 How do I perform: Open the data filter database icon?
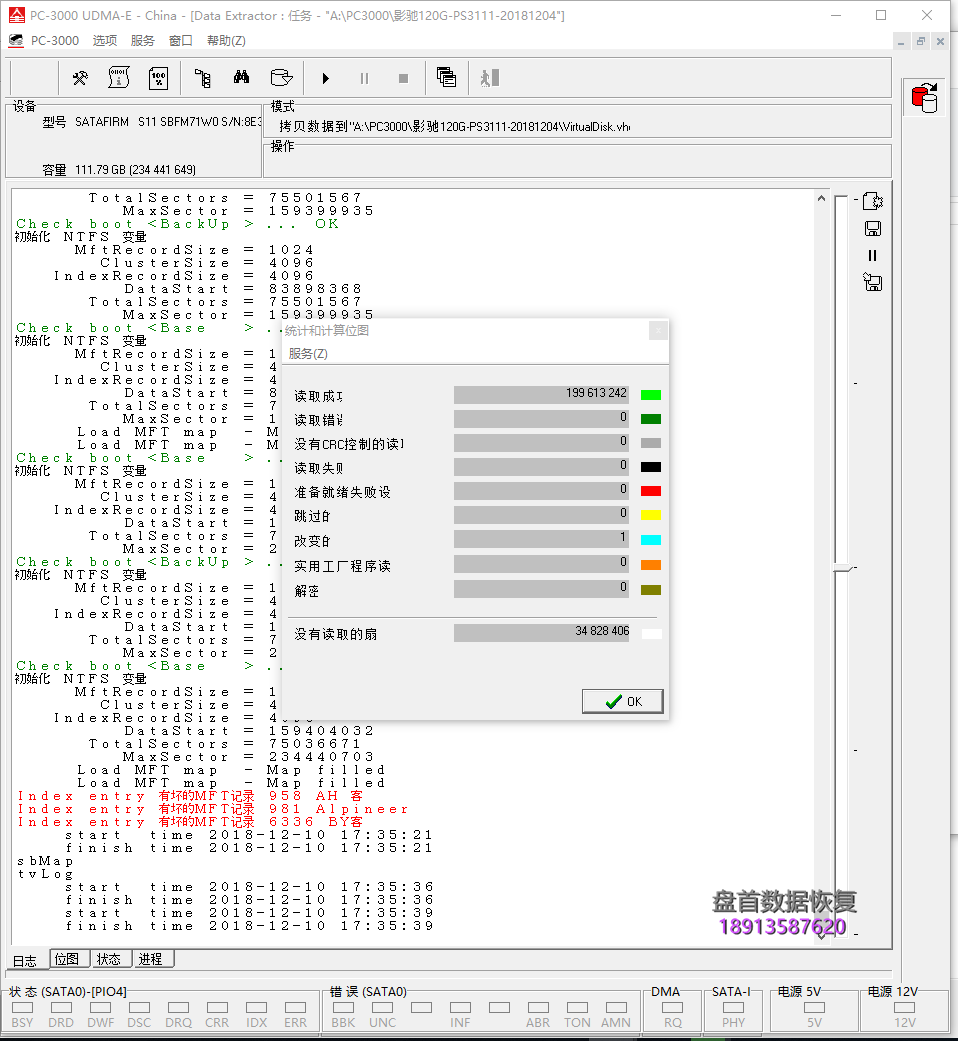point(281,78)
